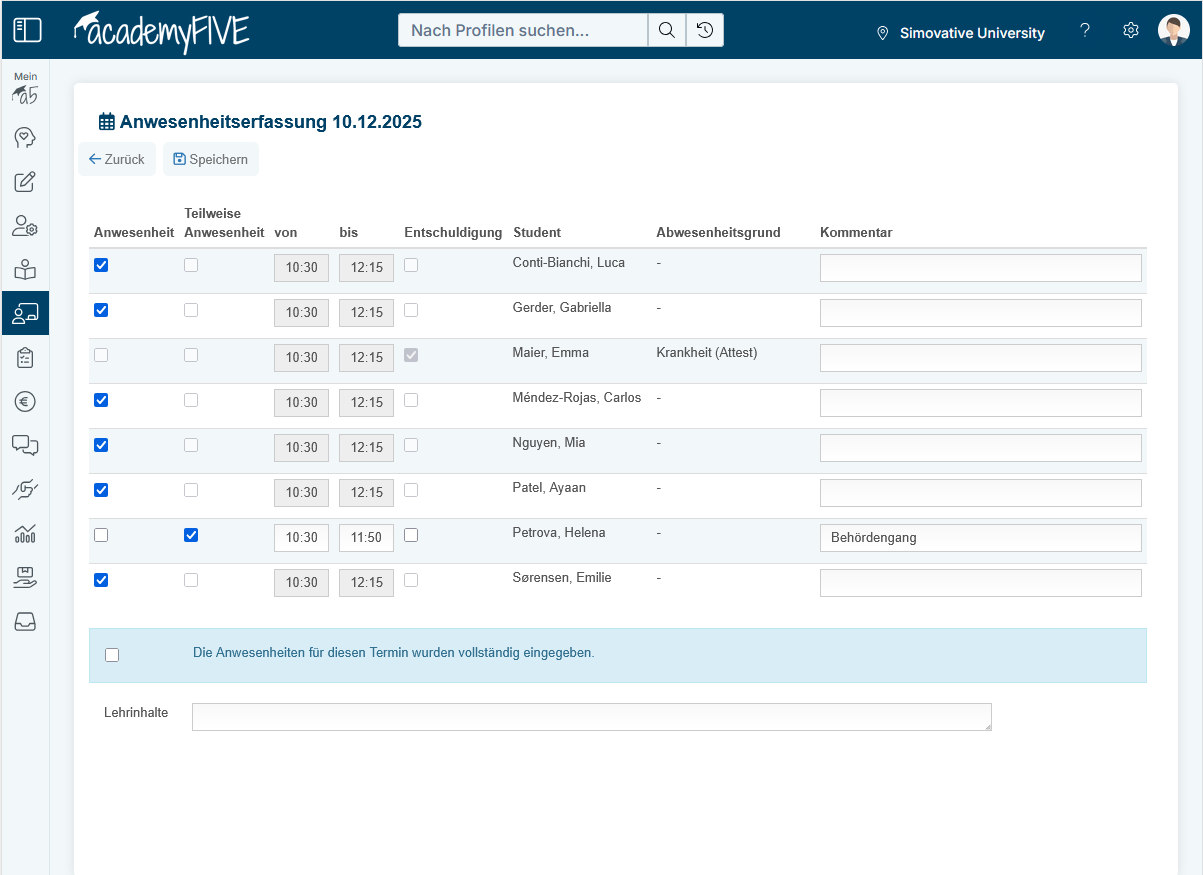
Task: Uncheck Anwesenheit for Conti-Bianchi, Luca
Action: tap(101, 265)
